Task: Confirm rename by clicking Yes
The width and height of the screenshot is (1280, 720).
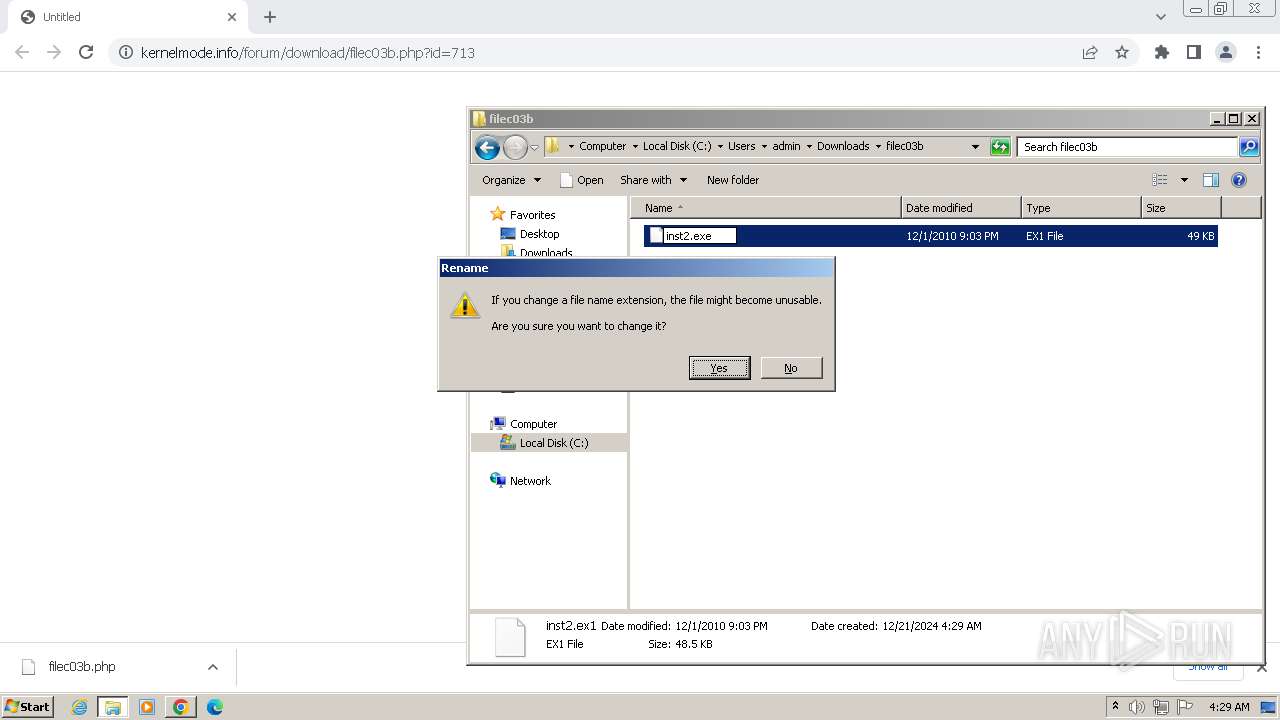Action: [719, 368]
